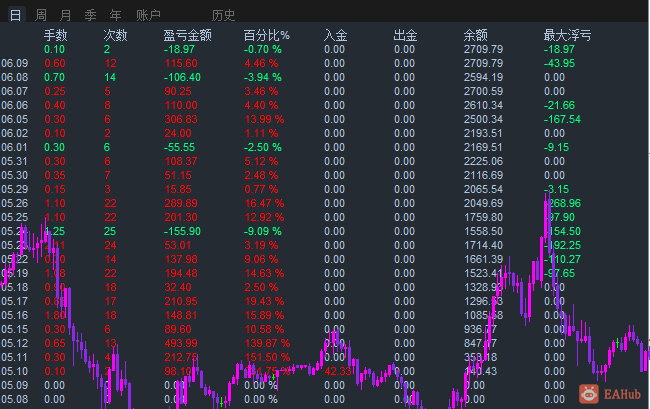The height and width of the screenshot is (409, 650).
Task: Select the 06.01 date row label
Action: pos(14,147)
